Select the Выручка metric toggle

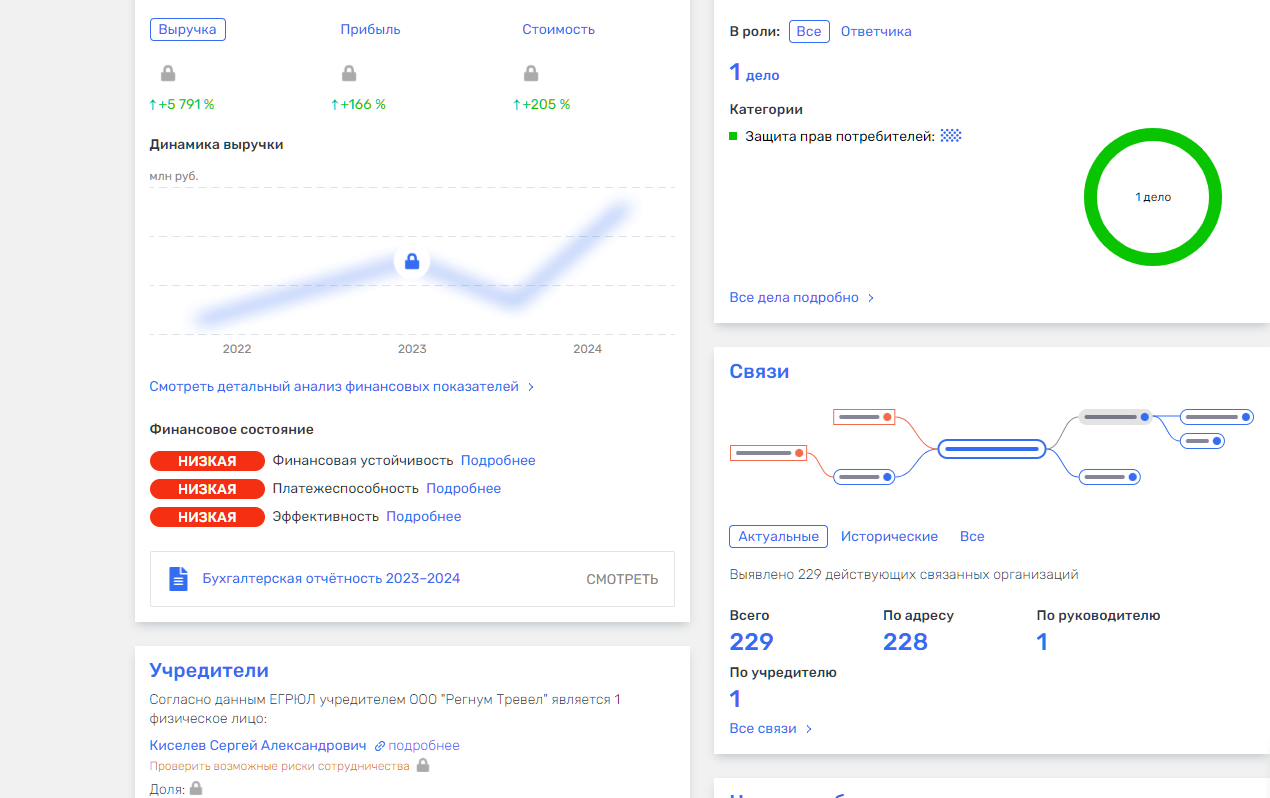188,29
